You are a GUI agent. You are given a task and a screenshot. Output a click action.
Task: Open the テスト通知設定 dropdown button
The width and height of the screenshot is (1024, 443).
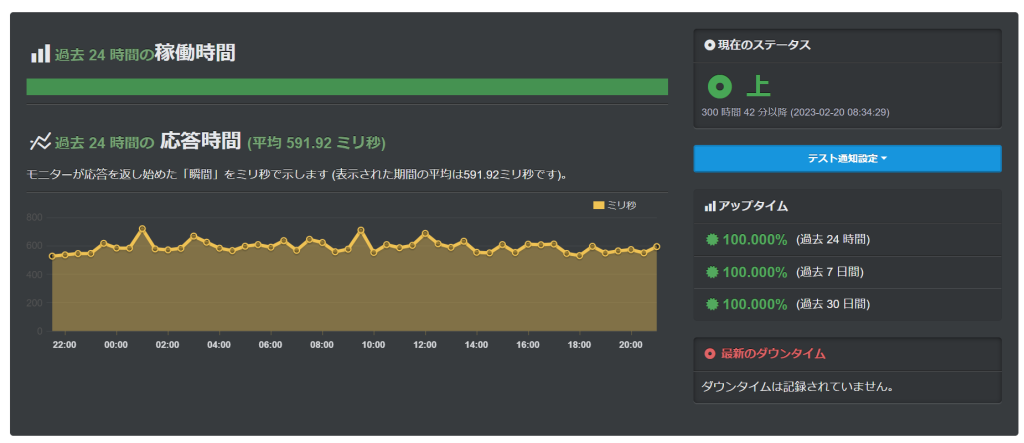pyautogui.click(x=847, y=159)
